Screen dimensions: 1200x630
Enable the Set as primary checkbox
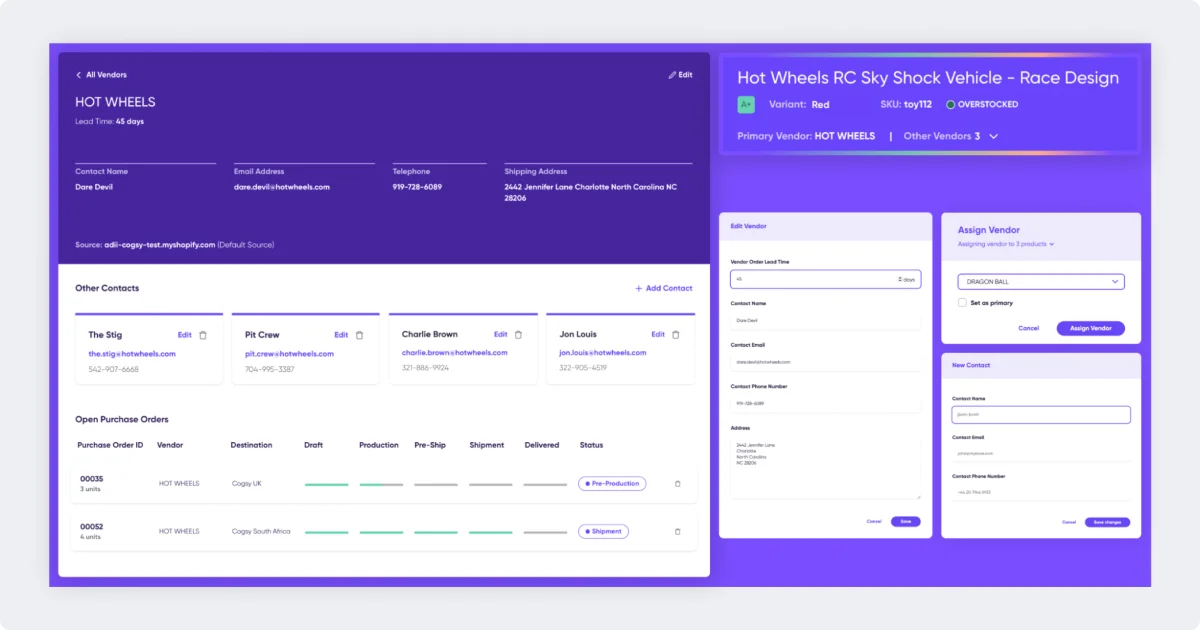(x=962, y=302)
